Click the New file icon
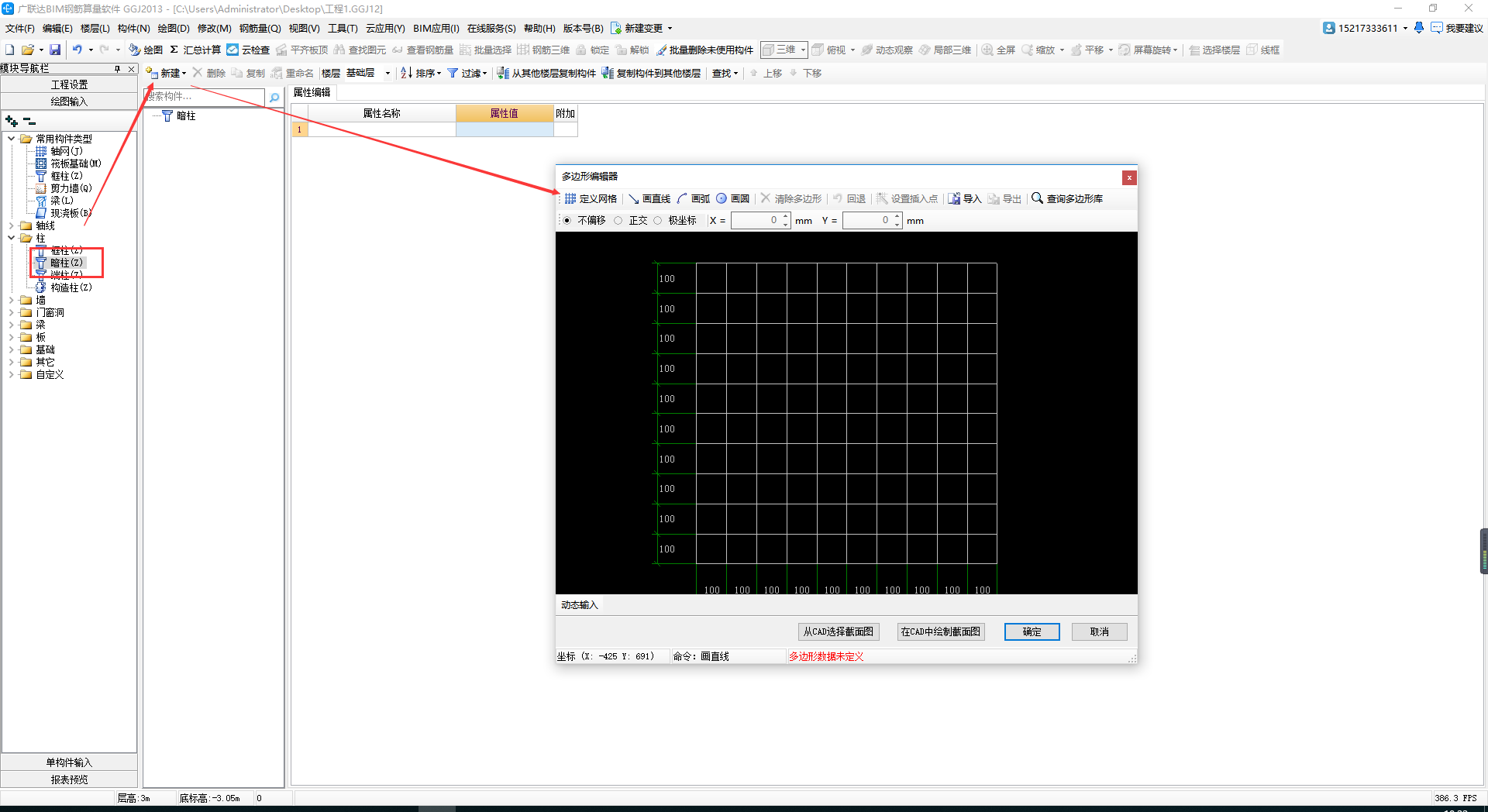1488x812 pixels. (10, 50)
